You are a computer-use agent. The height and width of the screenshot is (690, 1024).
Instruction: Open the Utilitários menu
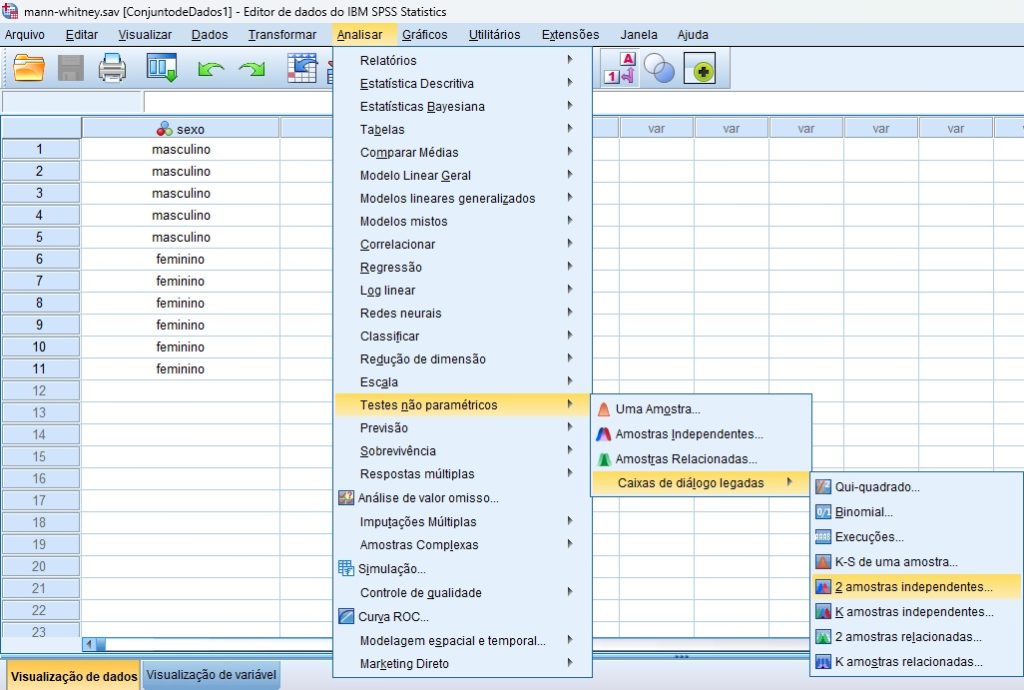tap(494, 35)
